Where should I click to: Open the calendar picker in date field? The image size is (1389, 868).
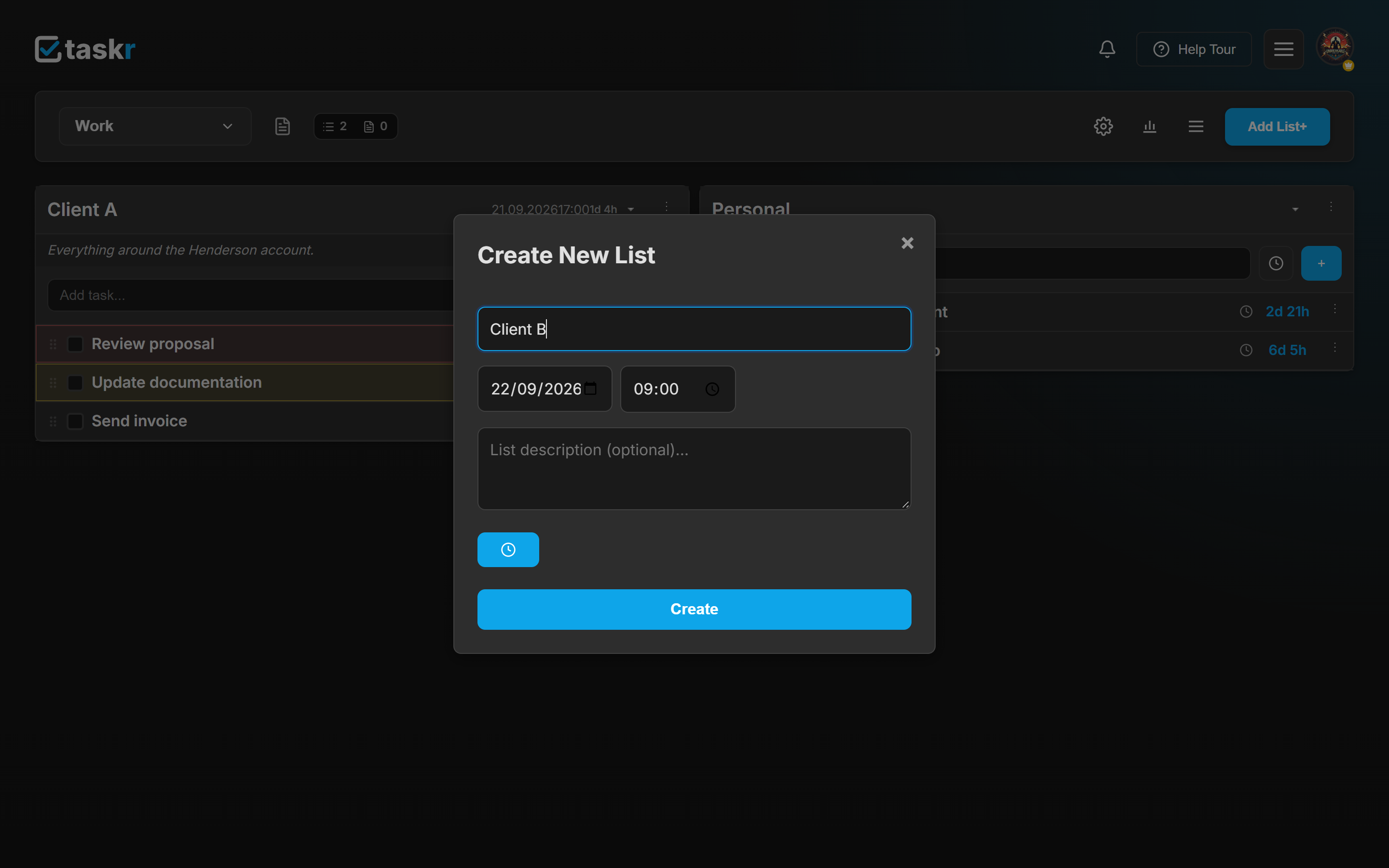(x=591, y=389)
